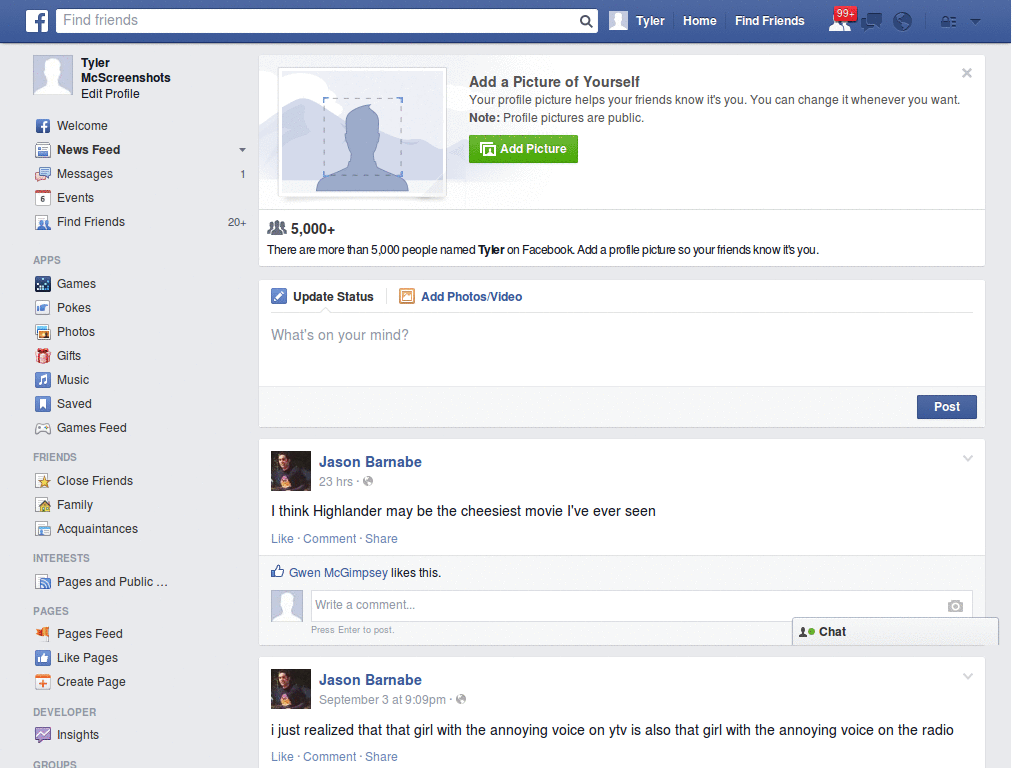
Task: Click the Like Pages thumbs icon
Action: click(42, 658)
